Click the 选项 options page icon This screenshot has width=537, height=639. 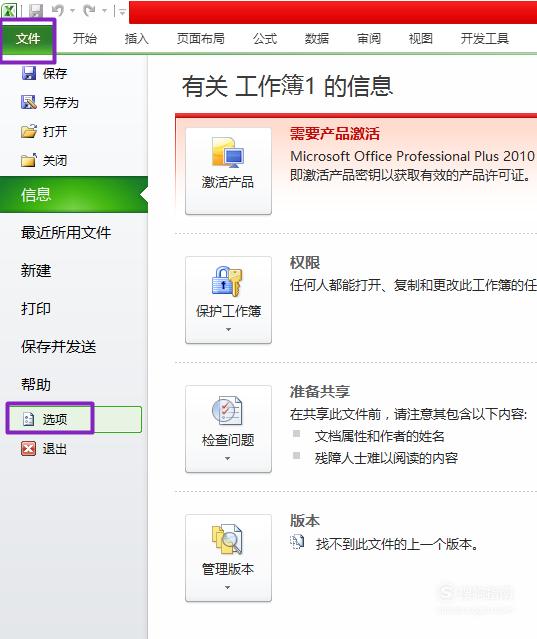click(x=29, y=419)
